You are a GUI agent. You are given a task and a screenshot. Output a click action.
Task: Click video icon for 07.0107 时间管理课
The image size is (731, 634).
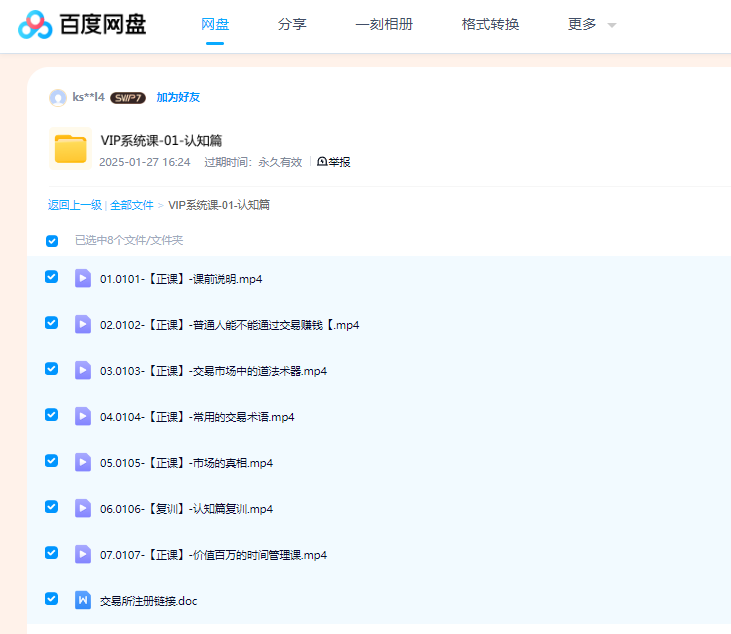(83, 554)
